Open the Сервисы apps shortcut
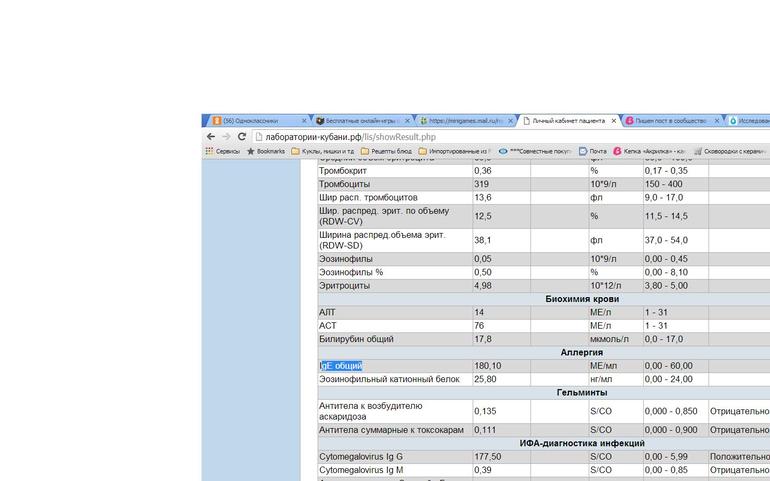Screen dimensions: 770x481 point(222,151)
